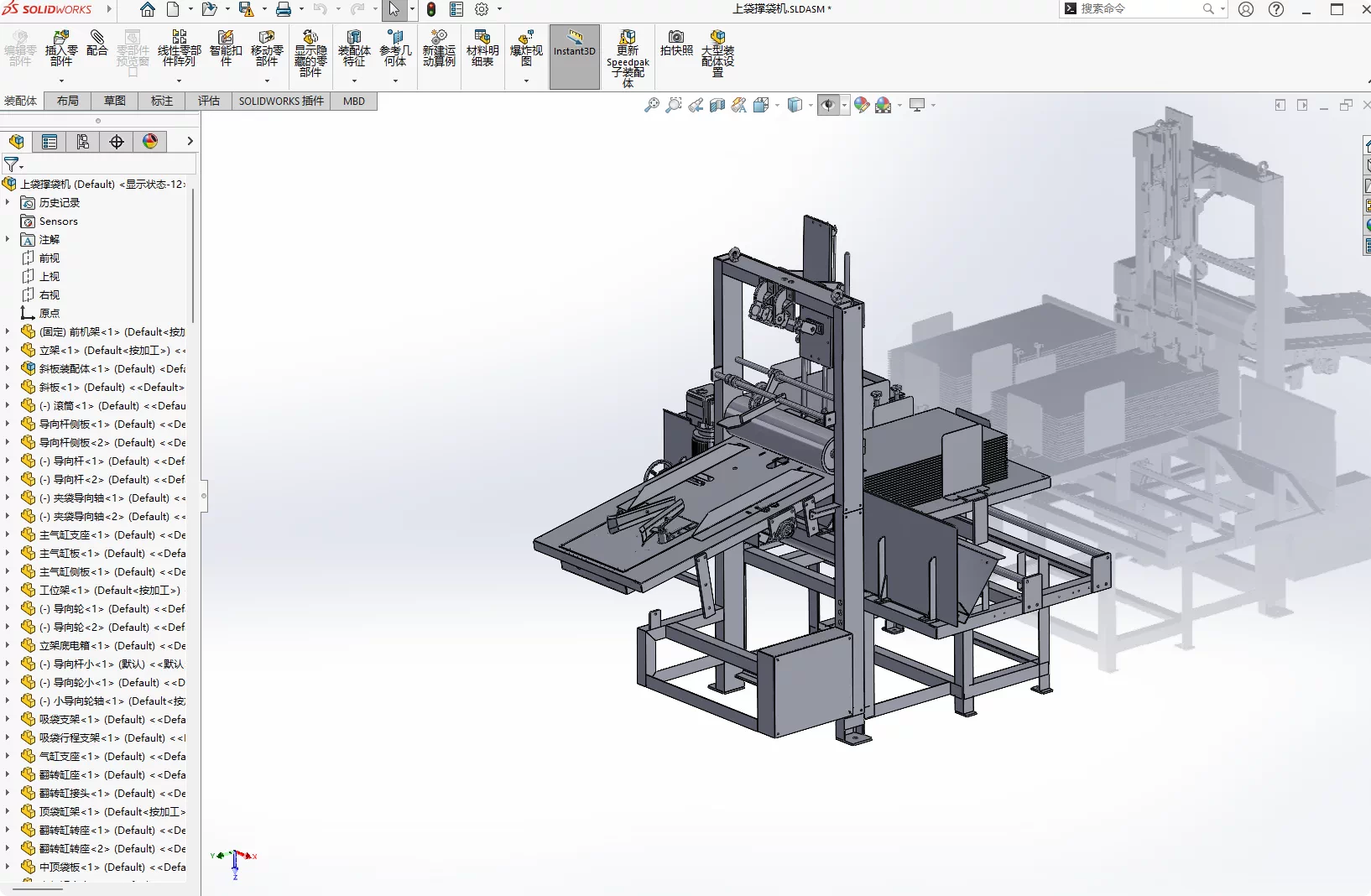Screen dimensions: 1371x896
Task: Click 参考几何体 (Reference Geometry)
Action: 395,49
